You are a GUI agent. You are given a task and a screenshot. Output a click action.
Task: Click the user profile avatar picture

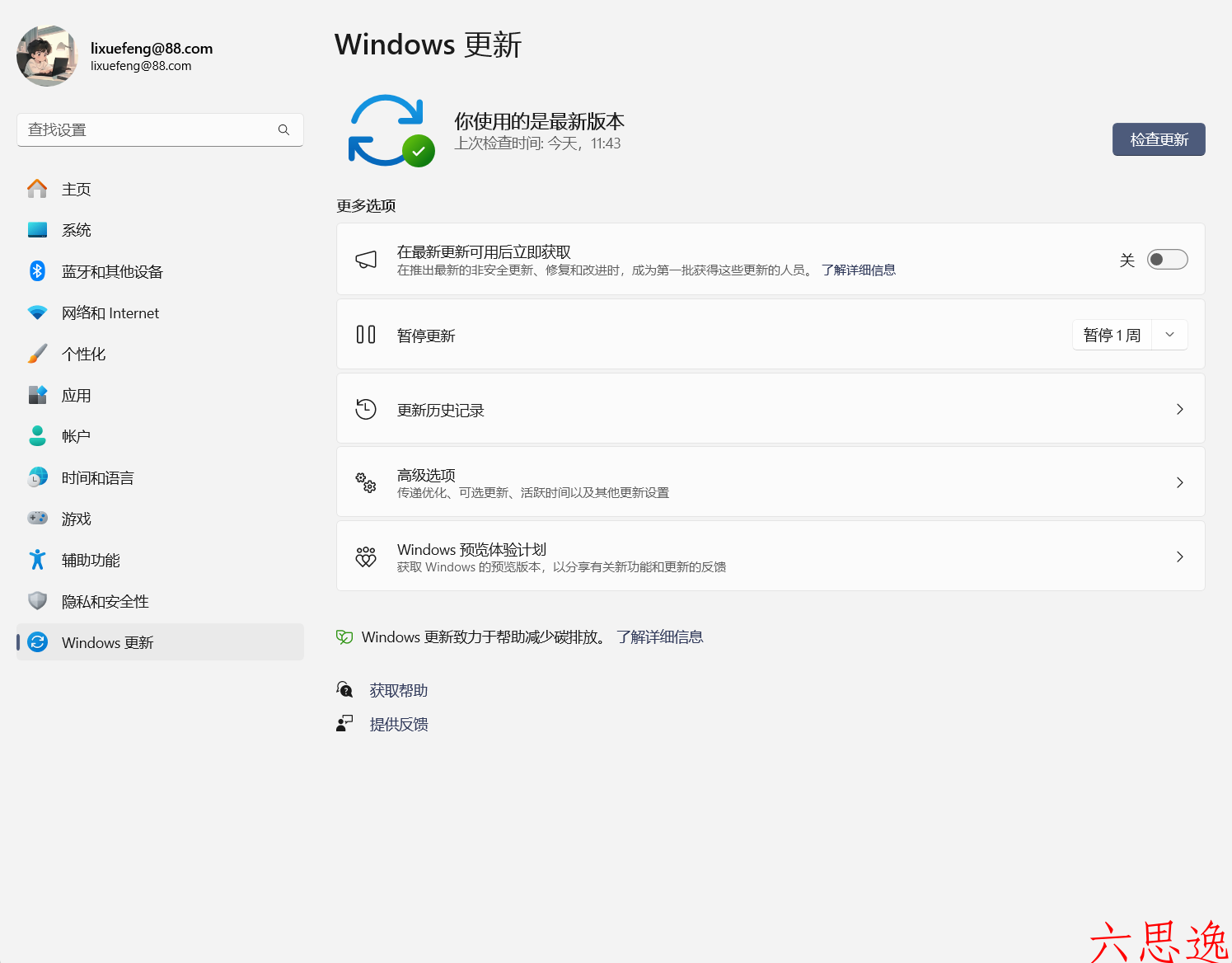point(47,56)
